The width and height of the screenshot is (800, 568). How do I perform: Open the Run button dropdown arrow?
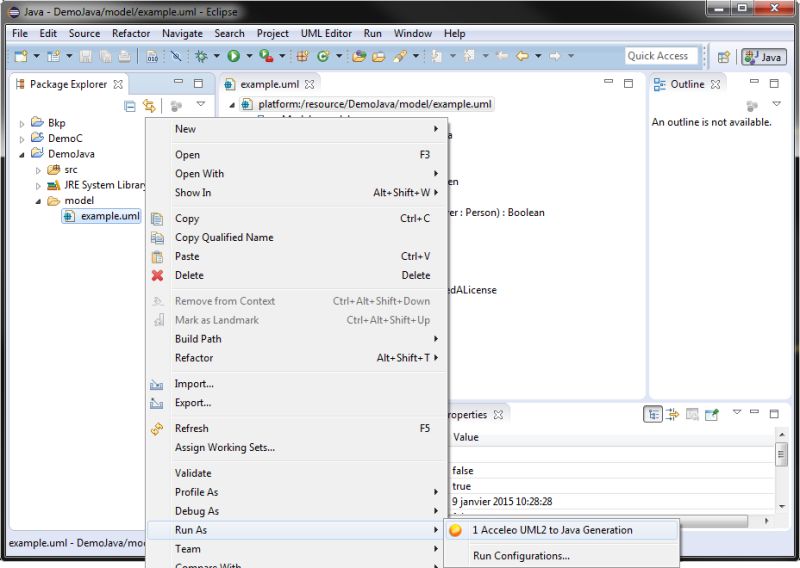tap(249, 56)
